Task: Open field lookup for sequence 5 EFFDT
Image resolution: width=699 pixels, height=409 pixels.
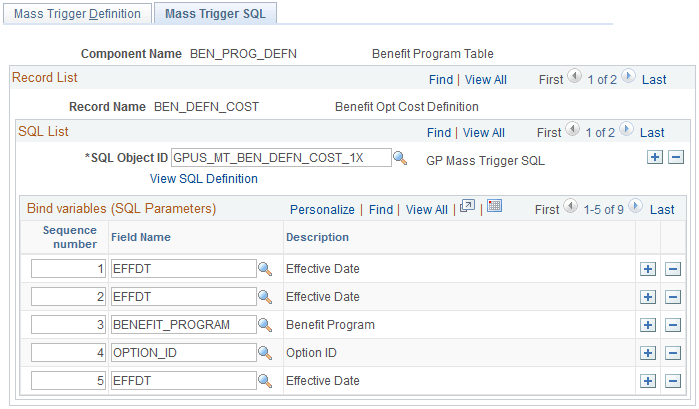Action: [x=265, y=381]
